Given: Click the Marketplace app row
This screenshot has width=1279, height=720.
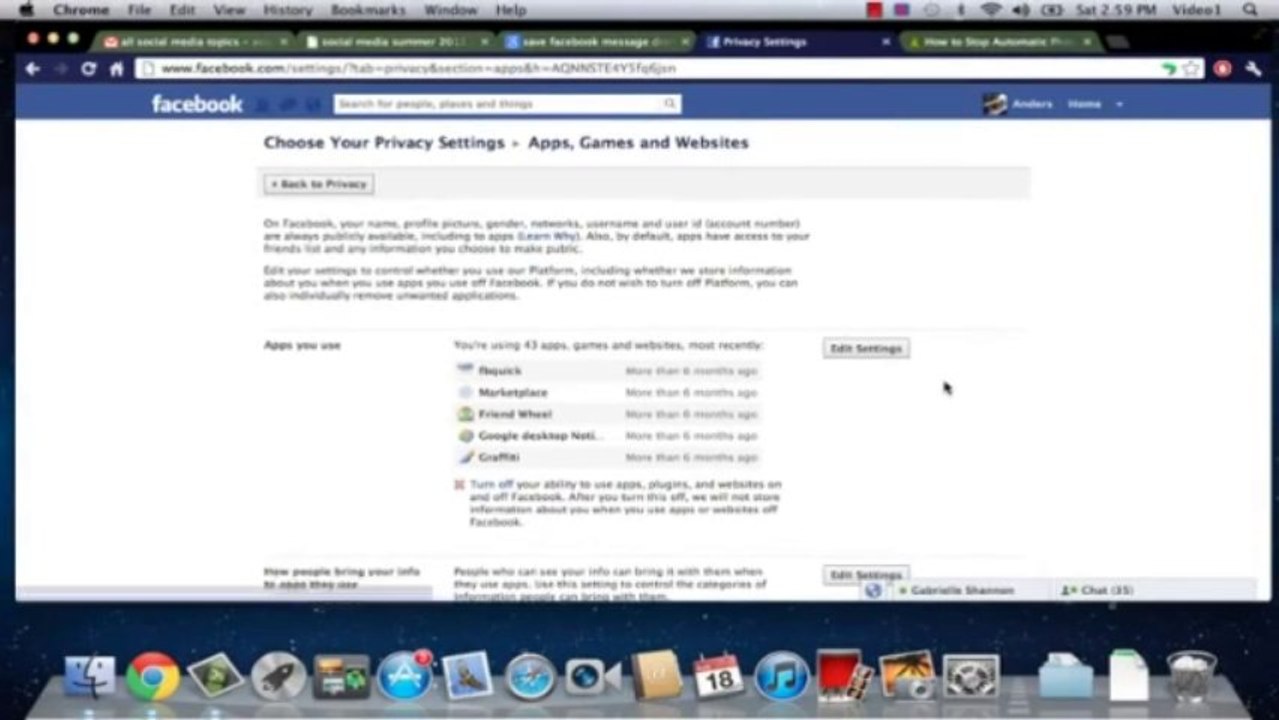Looking at the screenshot, I should [x=608, y=393].
